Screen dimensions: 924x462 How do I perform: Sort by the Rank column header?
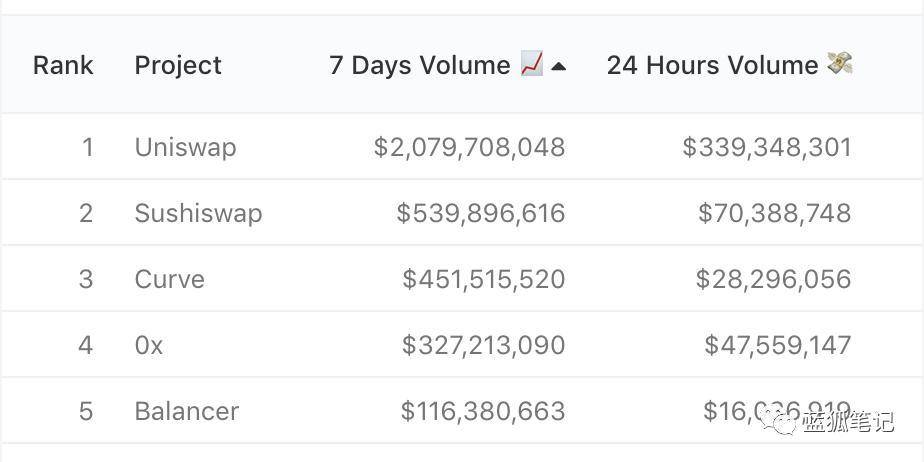[x=63, y=66]
